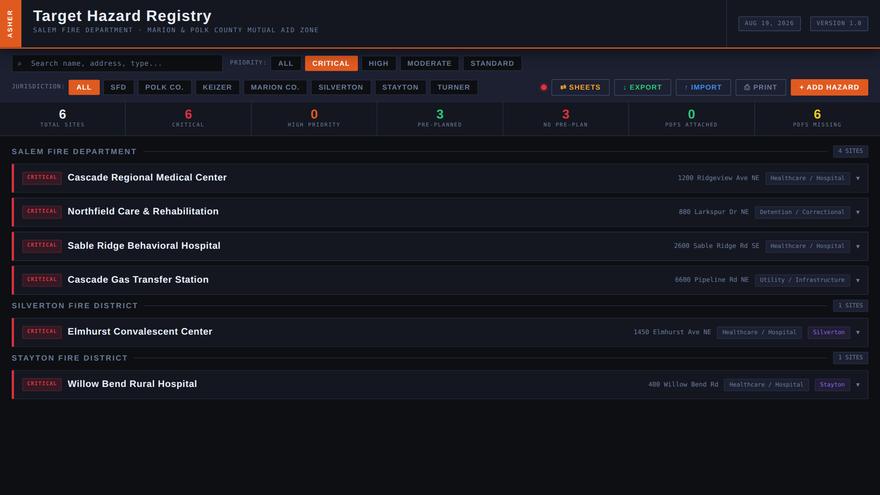Focus the search name, address, type field
The height and width of the screenshot is (495, 880).
click(117, 63)
